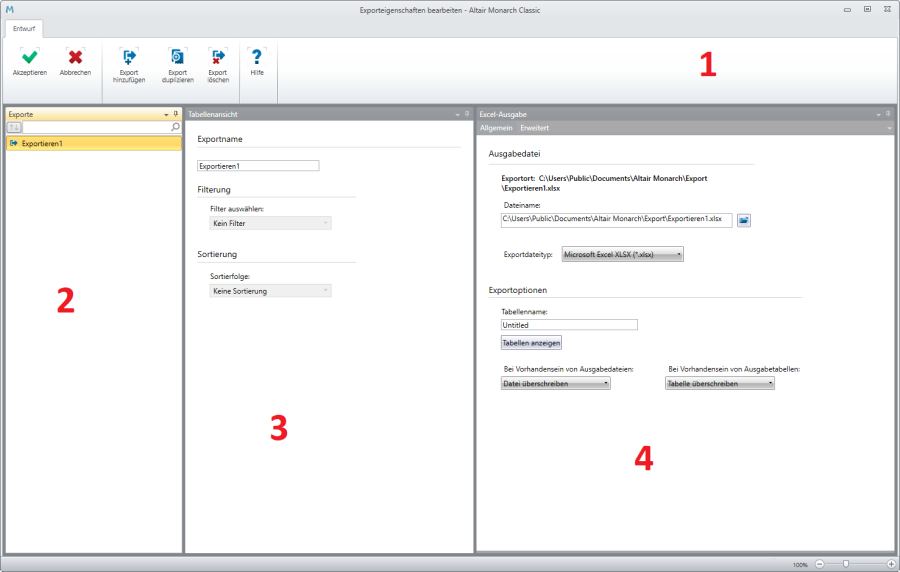Select the Entwurf ribbon tab
Viewport: 900px width, 572px height.
coord(23,29)
